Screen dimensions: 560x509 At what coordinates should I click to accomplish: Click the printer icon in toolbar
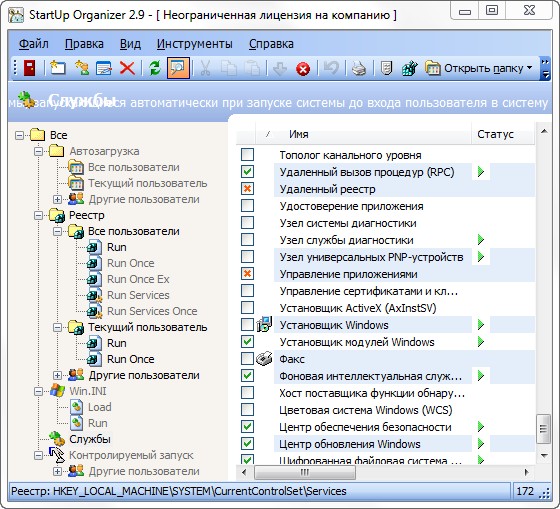tap(359, 68)
